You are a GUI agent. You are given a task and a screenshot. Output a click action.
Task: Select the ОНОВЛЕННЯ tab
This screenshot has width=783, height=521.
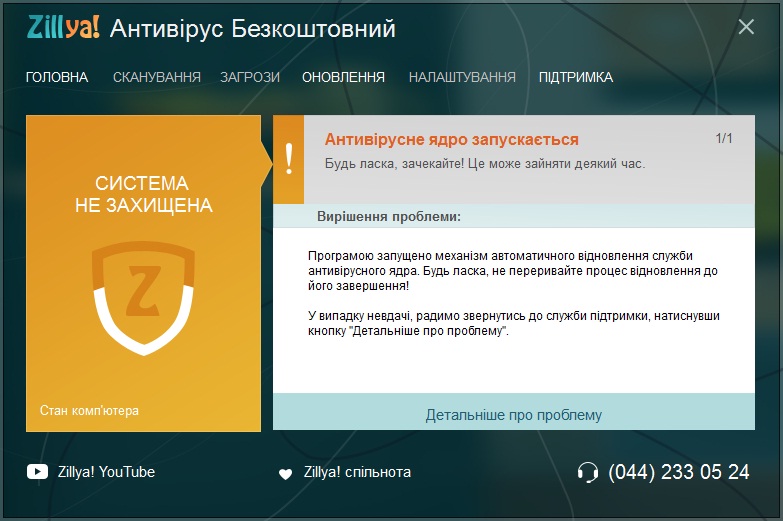[x=343, y=77]
